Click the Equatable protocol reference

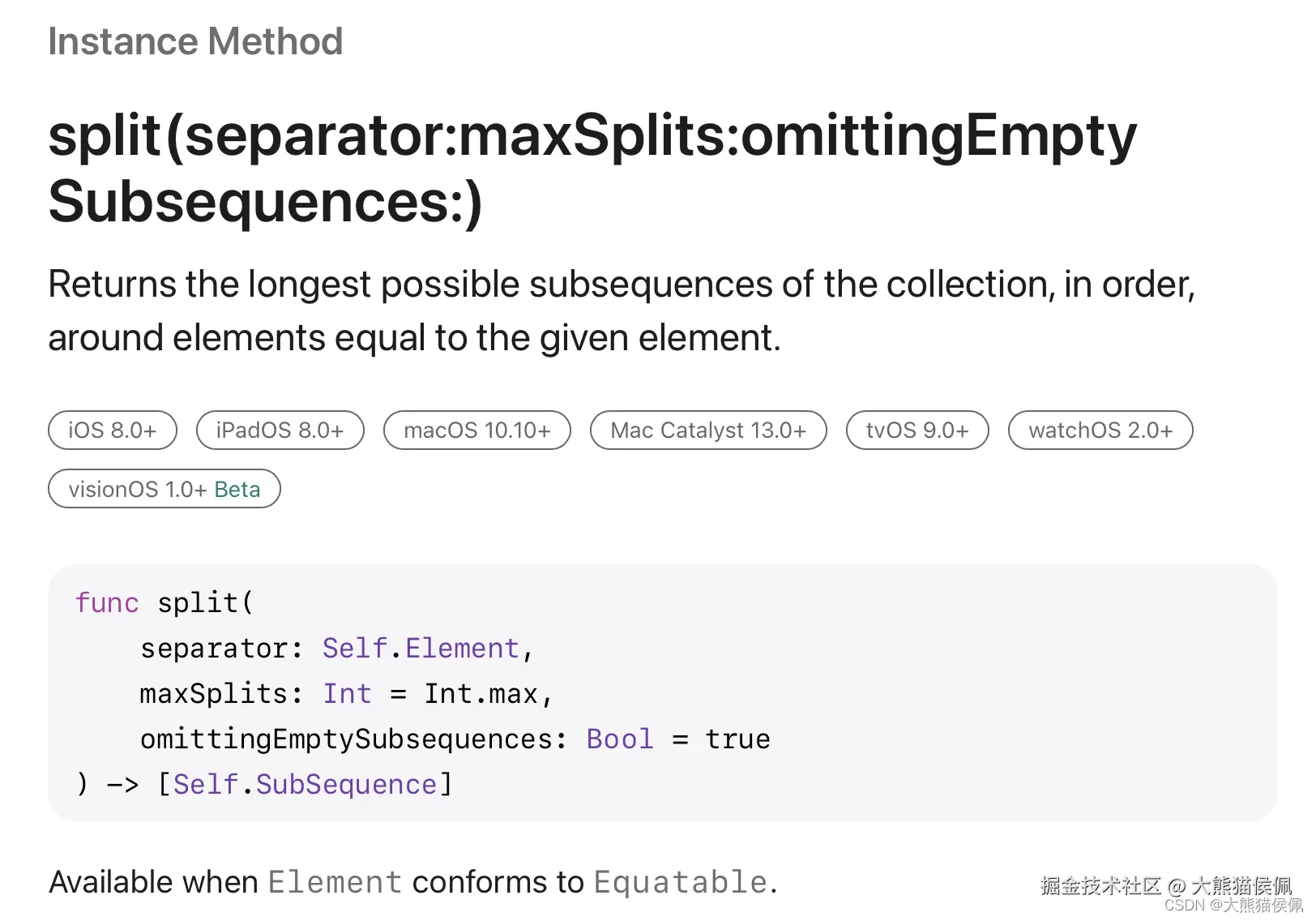[x=680, y=882]
